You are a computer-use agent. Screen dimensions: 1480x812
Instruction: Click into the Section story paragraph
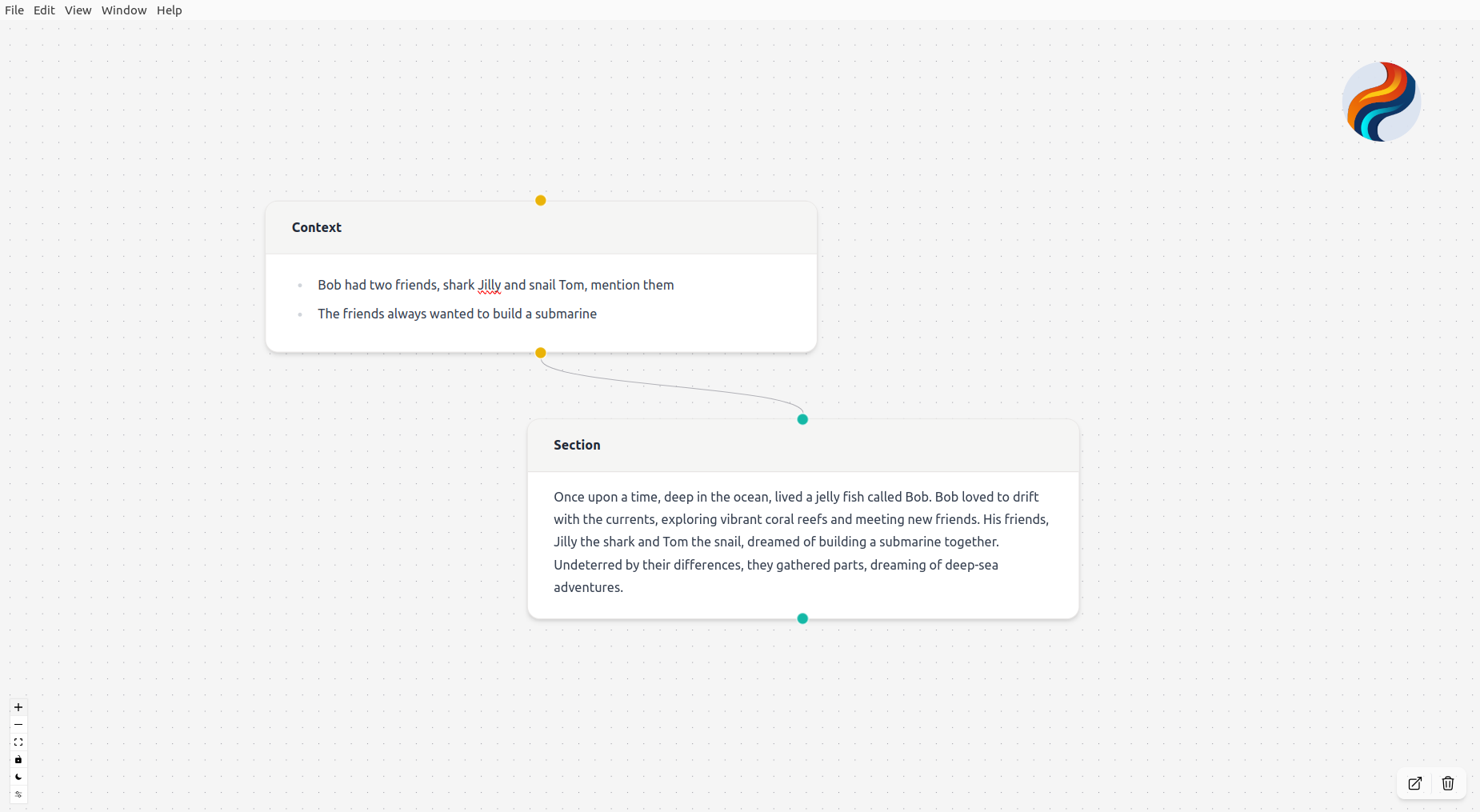800,542
